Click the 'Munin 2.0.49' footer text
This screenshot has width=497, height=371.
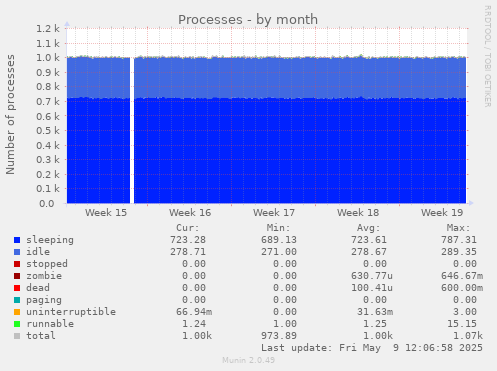(248, 360)
